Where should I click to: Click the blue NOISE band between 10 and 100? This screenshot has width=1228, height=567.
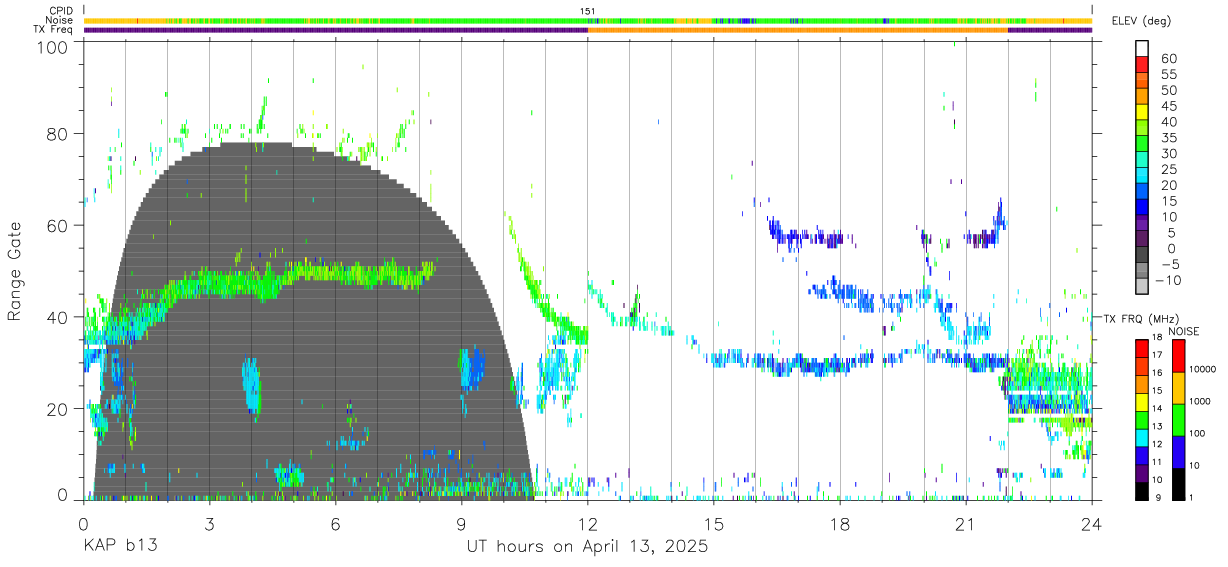(x=1178, y=451)
